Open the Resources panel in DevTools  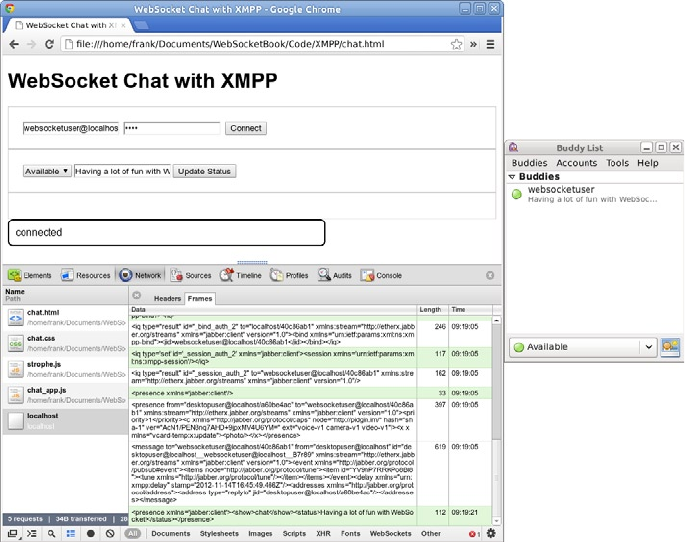(x=86, y=275)
